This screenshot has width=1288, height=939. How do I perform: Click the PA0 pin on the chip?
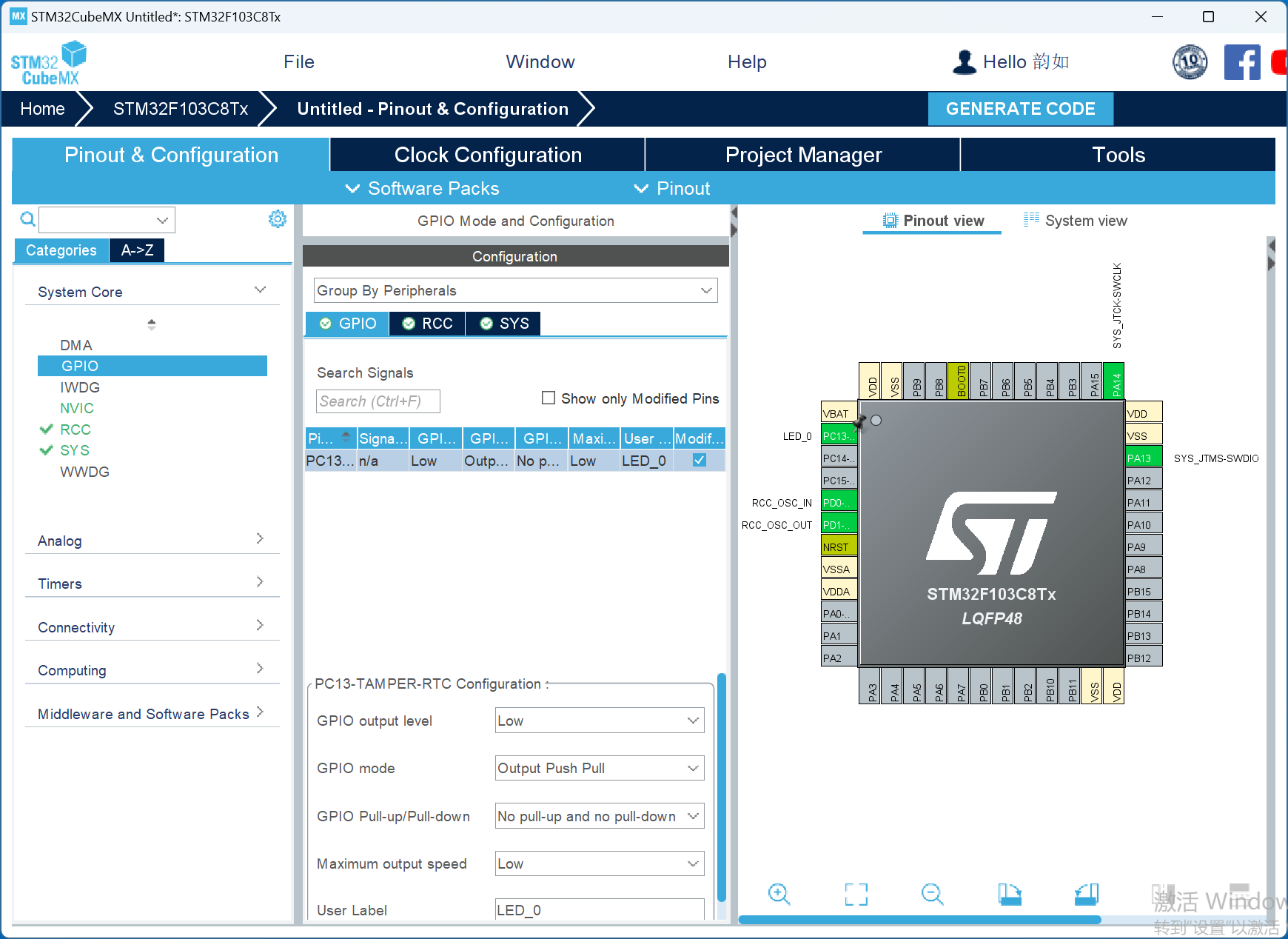839,613
